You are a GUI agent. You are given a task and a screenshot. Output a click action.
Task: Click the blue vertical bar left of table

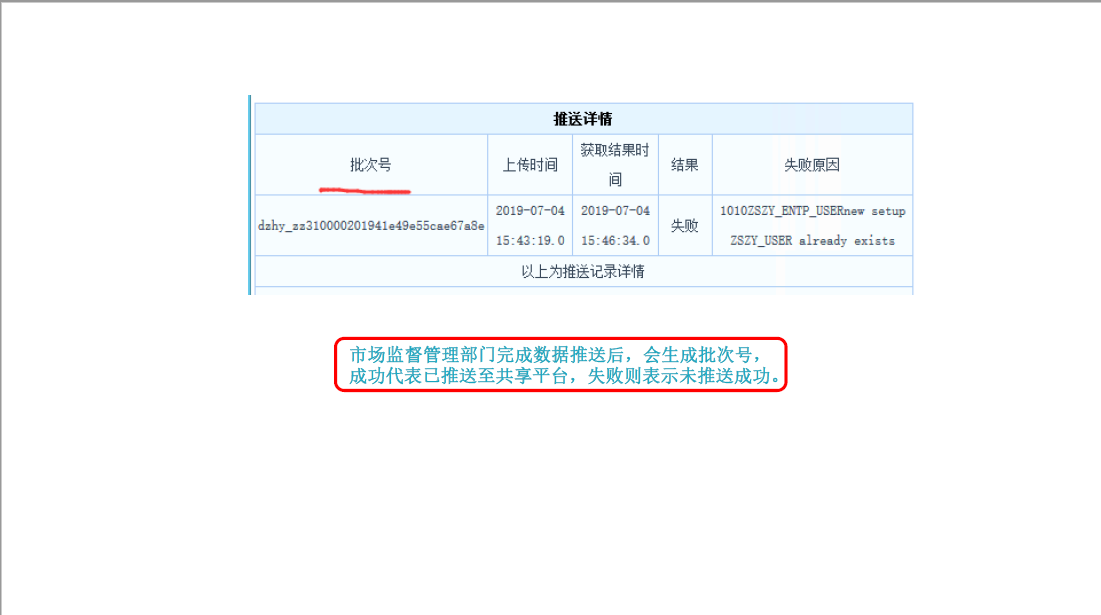coord(250,195)
